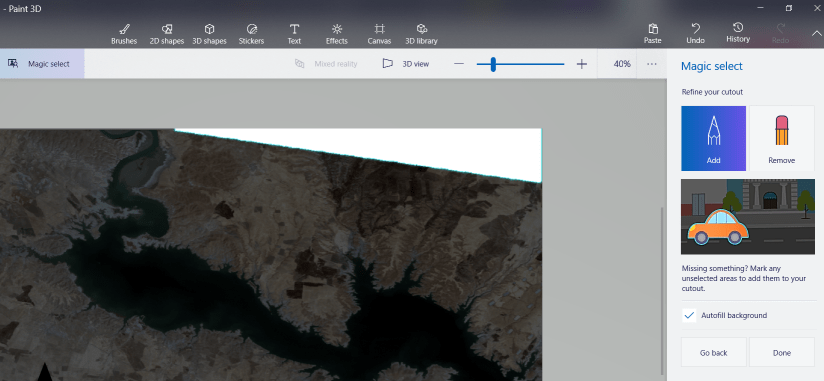The height and width of the screenshot is (381, 824).
Task: Open the 2D shapes tool
Action: pyautogui.click(x=167, y=34)
